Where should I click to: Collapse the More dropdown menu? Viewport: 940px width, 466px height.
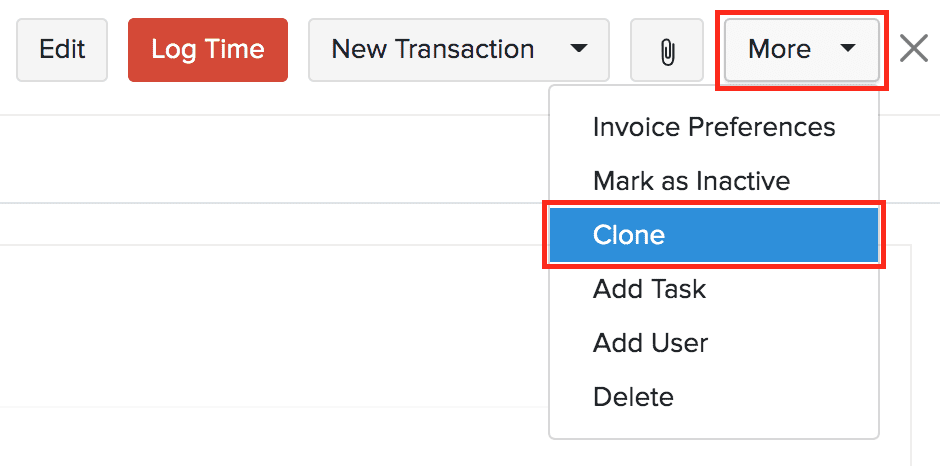tap(801, 49)
